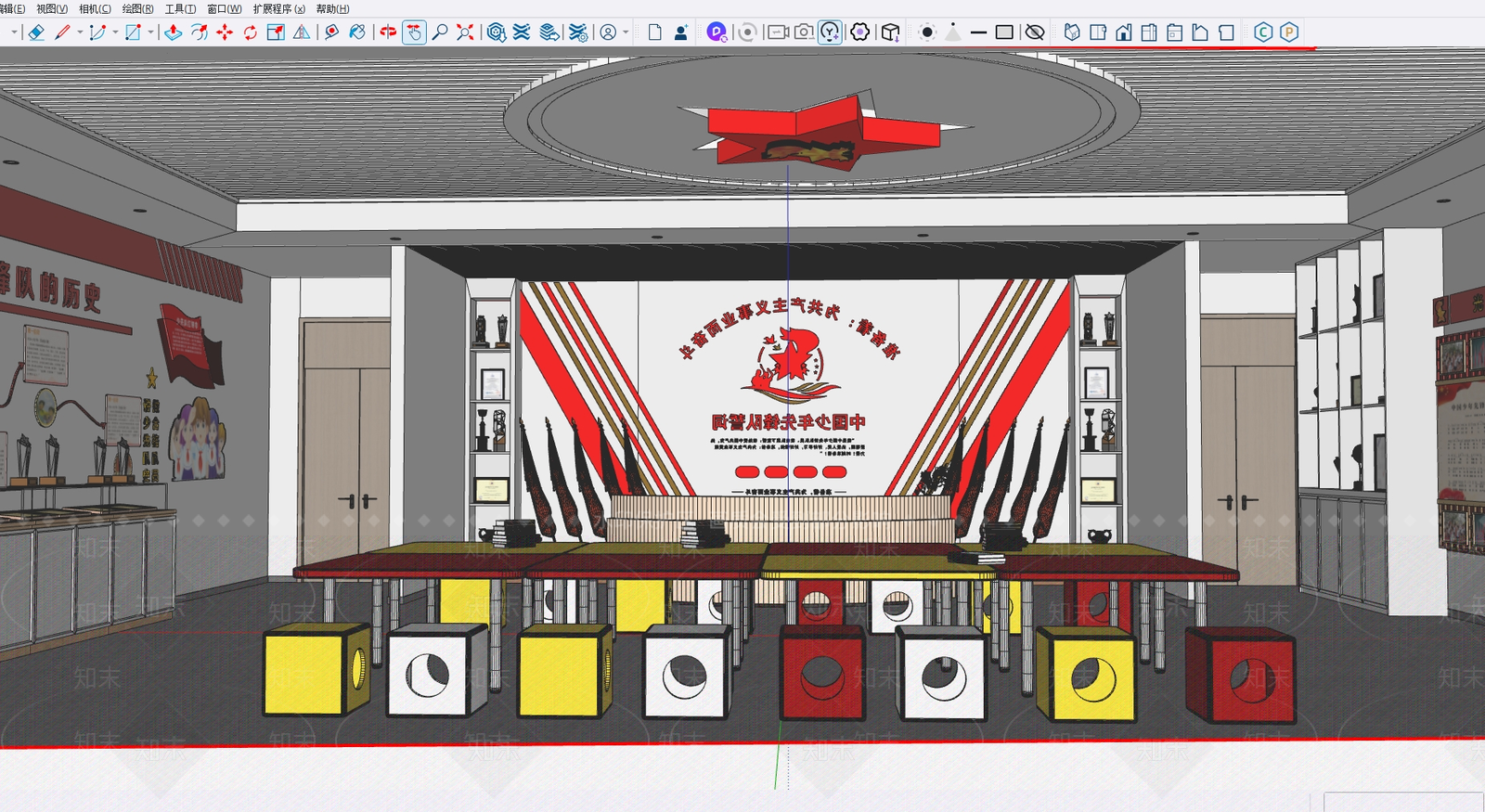Viewport: 1485px width, 812px height.
Task: Click the video camera icon
Action: point(778,32)
